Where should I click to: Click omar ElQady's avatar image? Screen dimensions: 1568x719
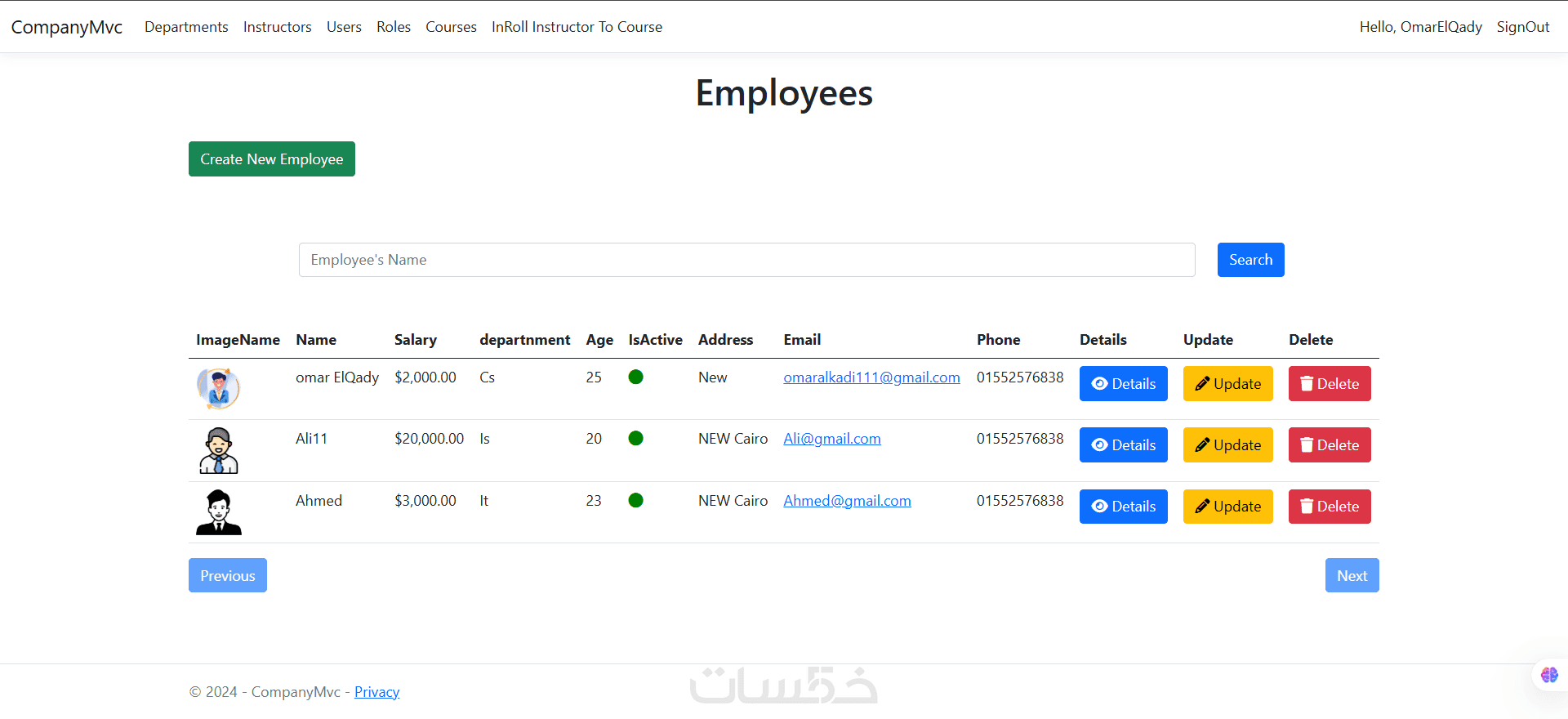(x=218, y=388)
